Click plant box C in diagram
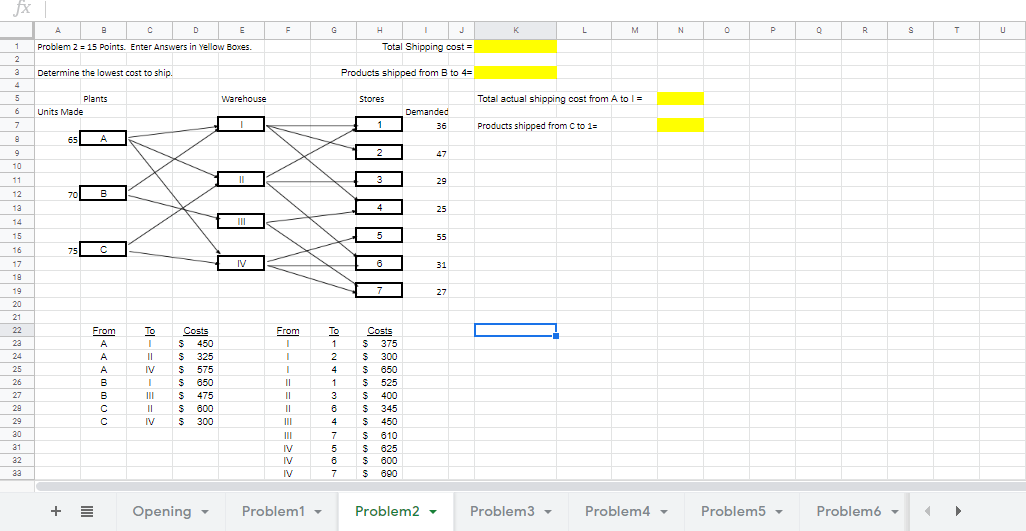The image size is (1026, 531). coord(103,249)
